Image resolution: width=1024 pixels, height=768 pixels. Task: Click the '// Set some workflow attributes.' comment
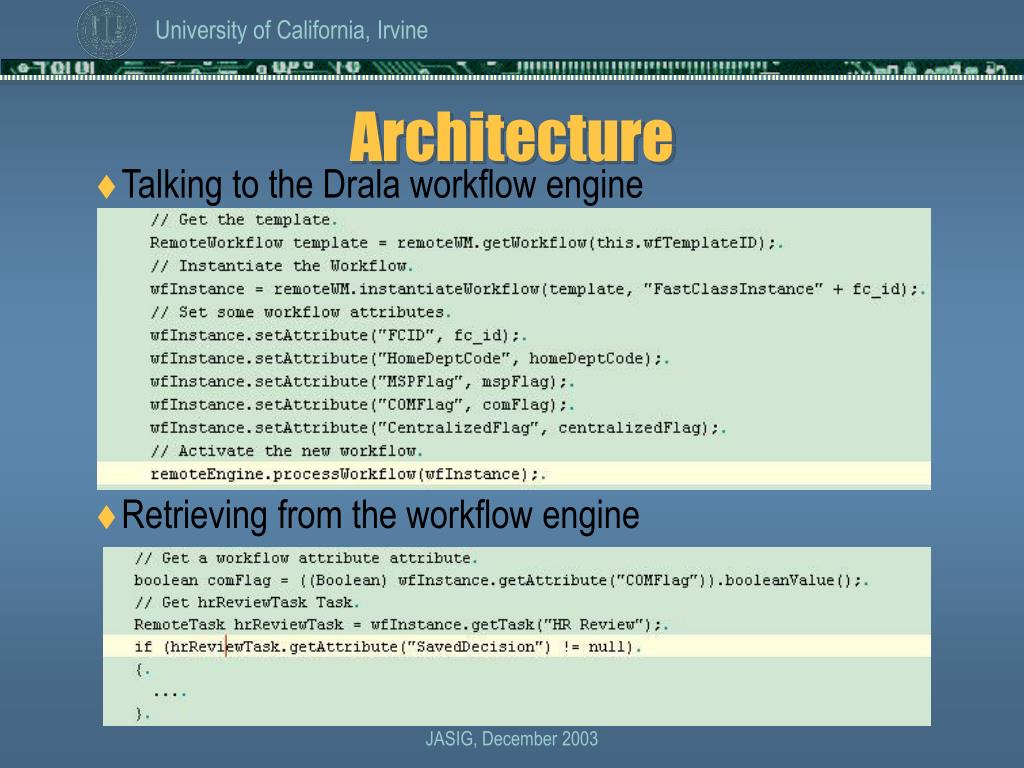[x=300, y=312]
